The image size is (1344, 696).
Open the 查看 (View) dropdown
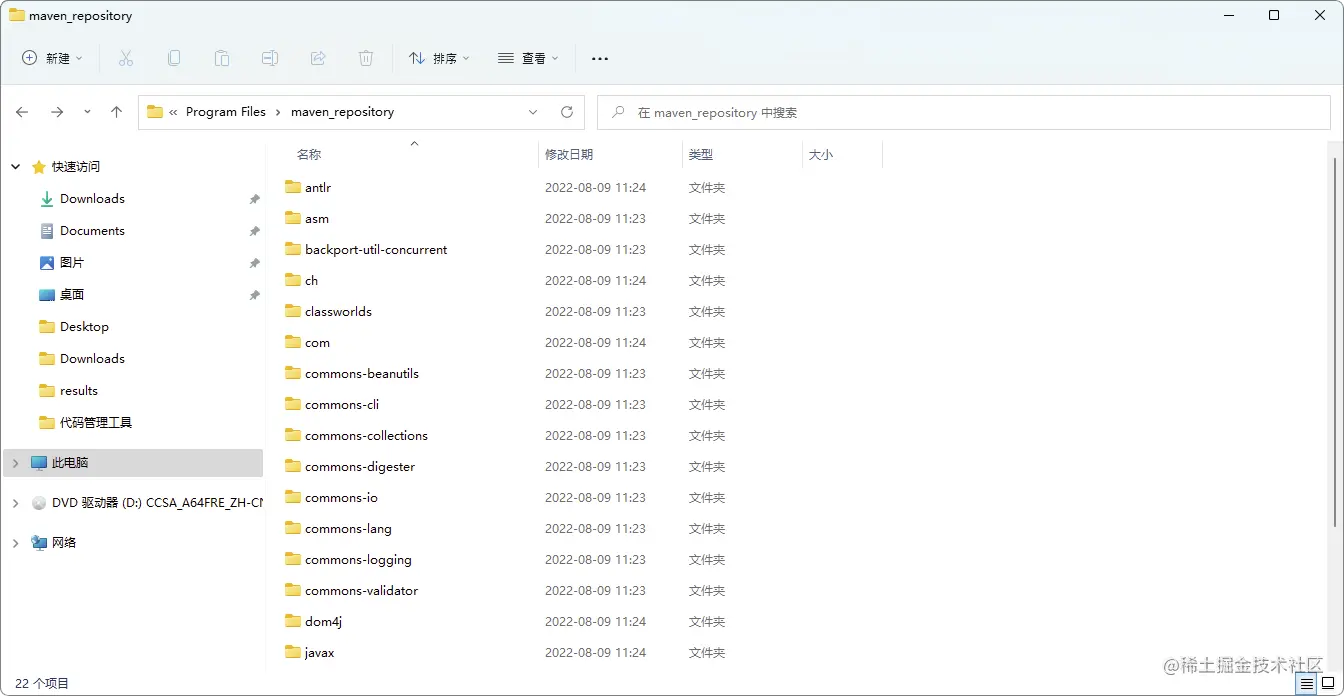[528, 59]
